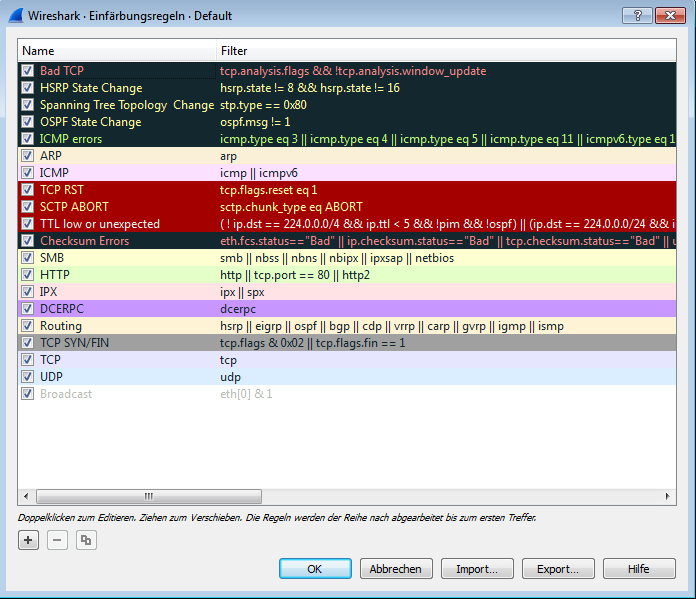Click the 'tcp' filter cell in TCP row
The image size is (696, 599).
pyautogui.click(x=228, y=360)
